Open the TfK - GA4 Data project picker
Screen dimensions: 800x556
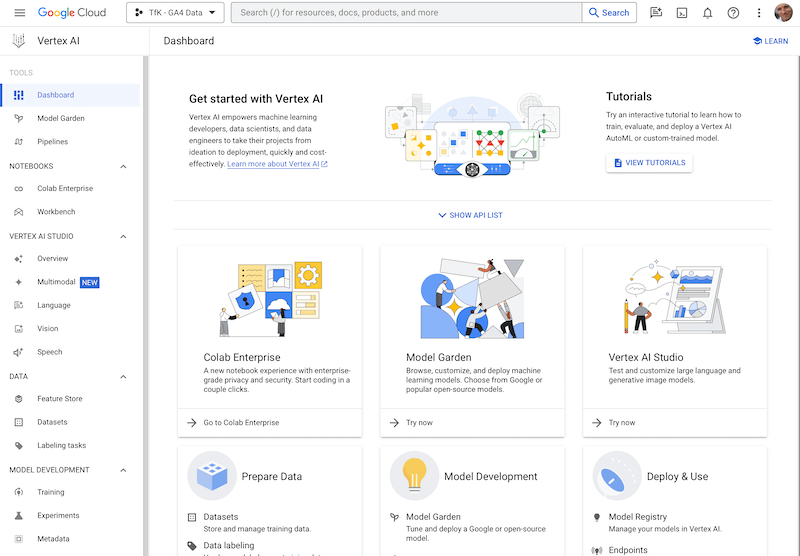[174, 13]
